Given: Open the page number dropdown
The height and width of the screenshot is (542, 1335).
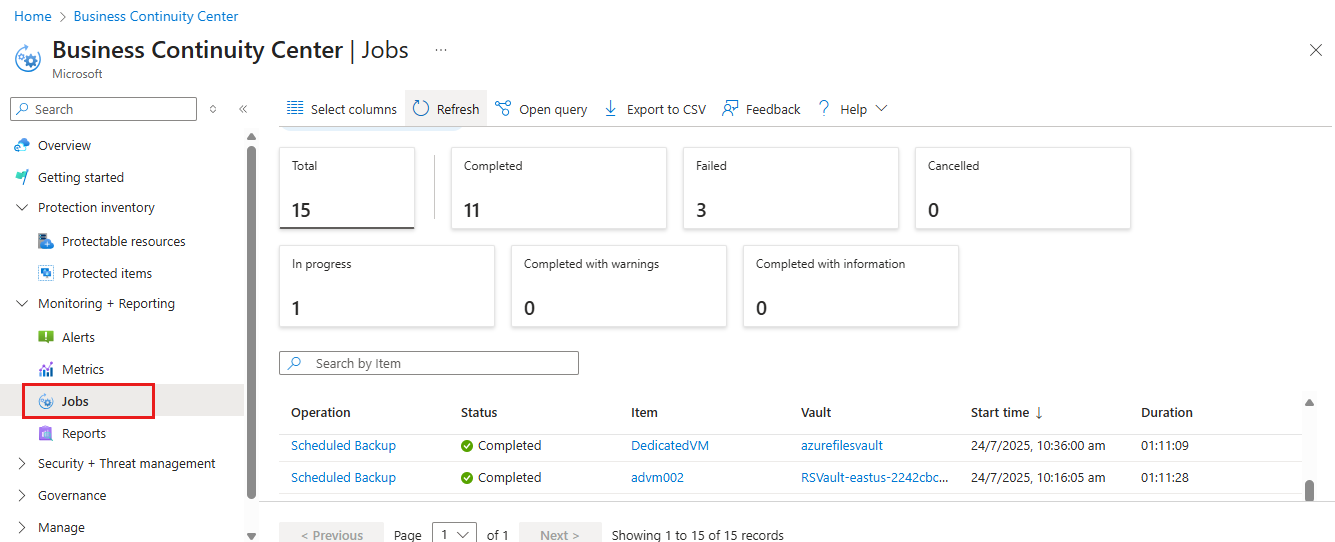Looking at the screenshot, I should (454, 533).
